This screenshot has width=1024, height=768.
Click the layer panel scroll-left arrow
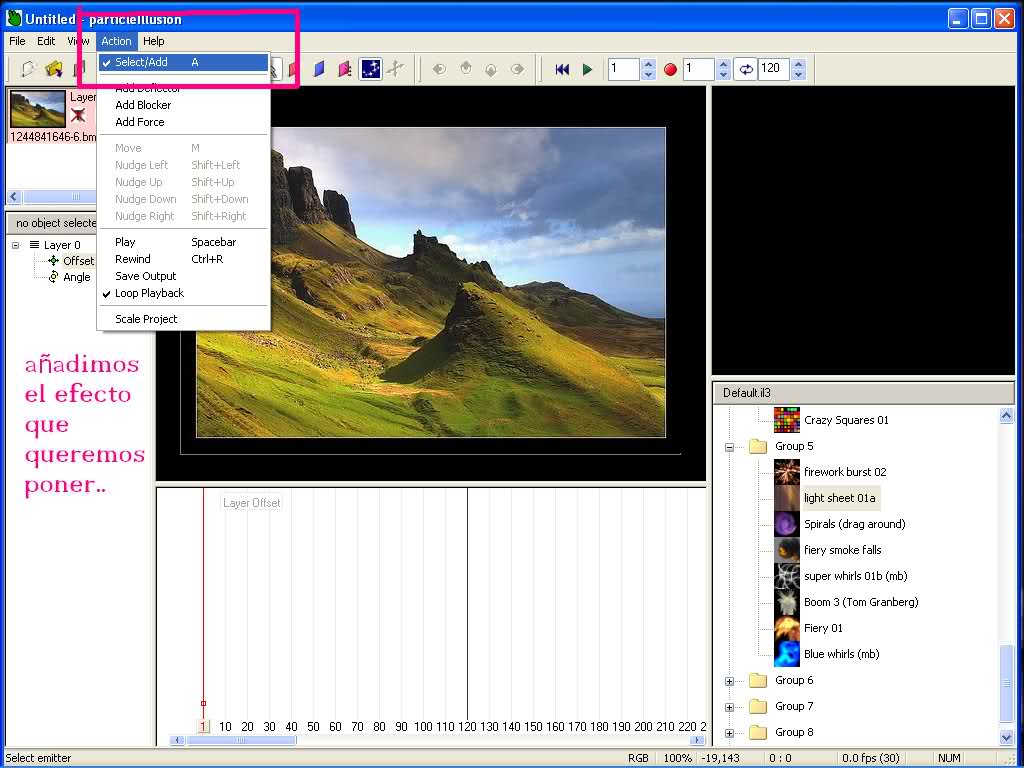[14, 196]
